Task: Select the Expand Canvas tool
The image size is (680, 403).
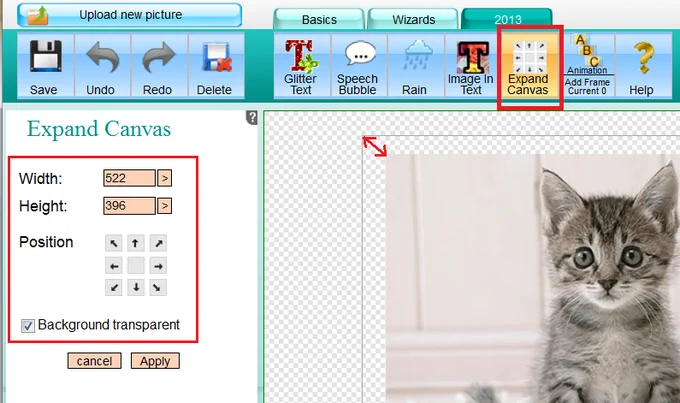Action: tap(529, 66)
